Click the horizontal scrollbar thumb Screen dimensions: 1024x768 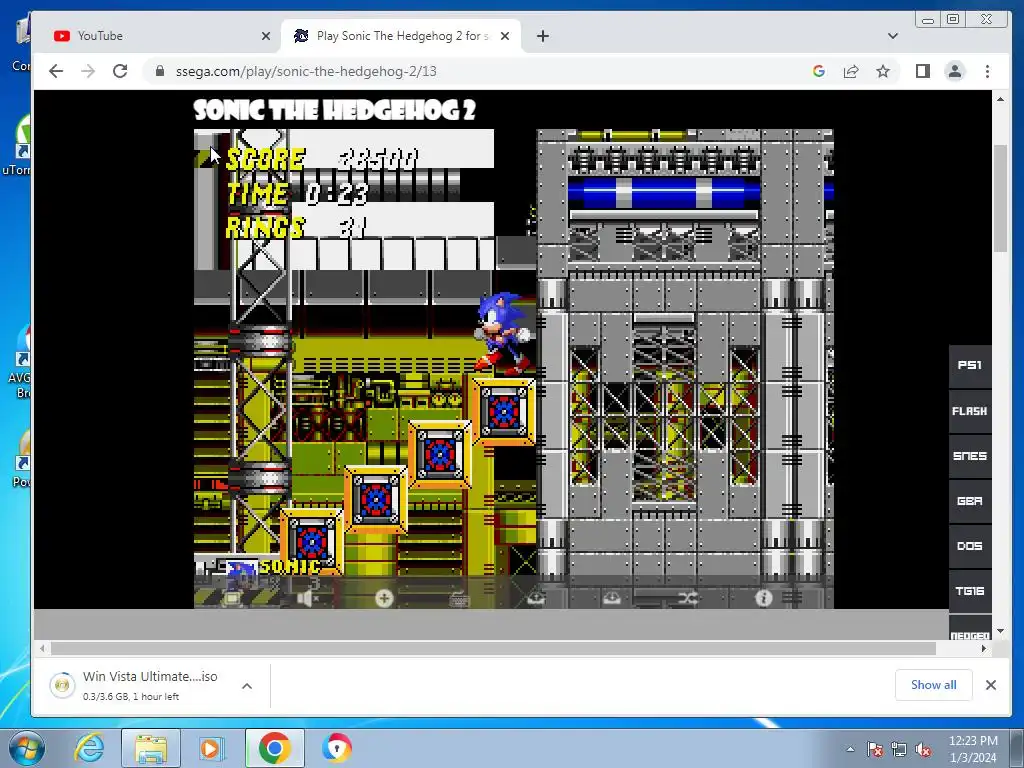click(493, 648)
